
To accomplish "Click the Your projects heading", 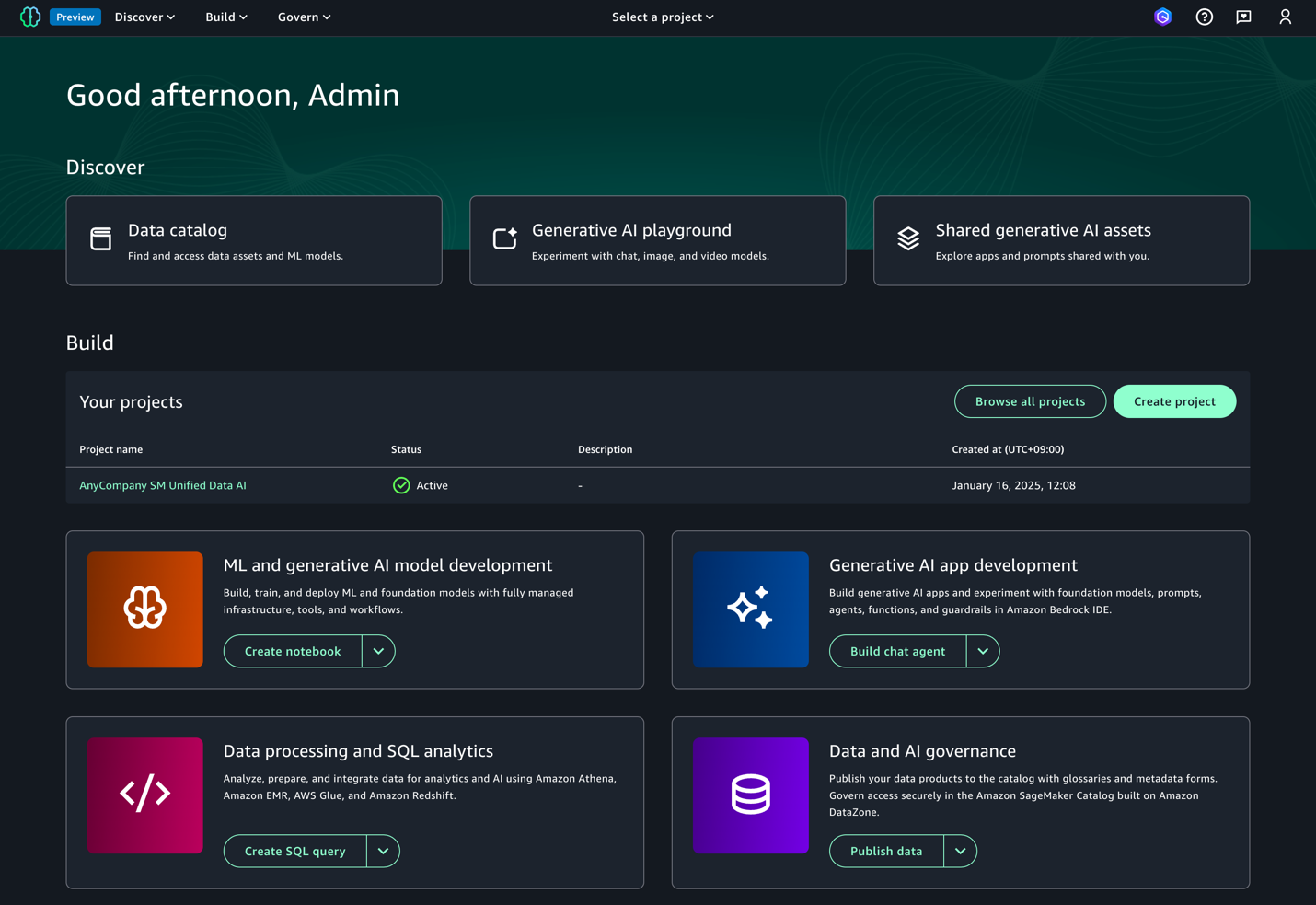I will tap(131, 401).
